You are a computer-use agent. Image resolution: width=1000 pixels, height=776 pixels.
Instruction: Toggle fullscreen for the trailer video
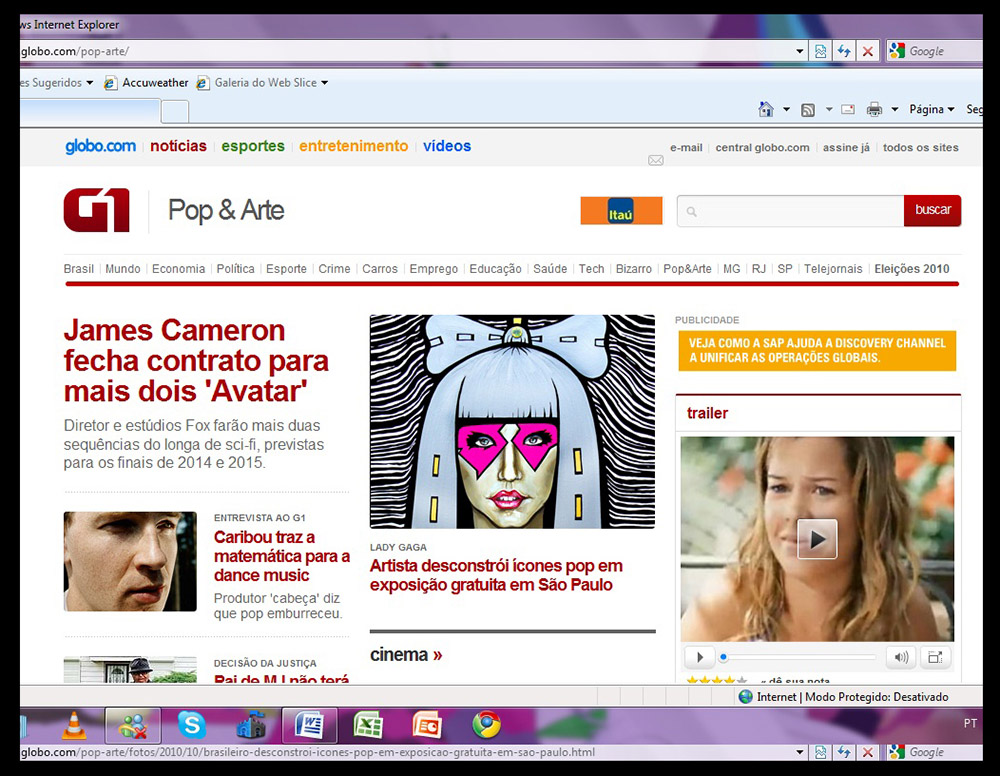tap(935, 657)
